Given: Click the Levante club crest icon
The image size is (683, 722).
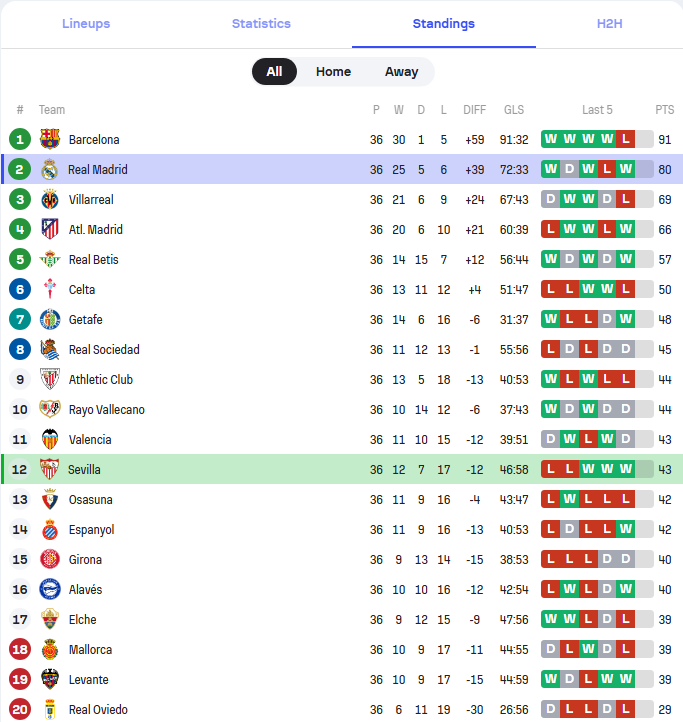Looking at the screenshot, I should [x=50, y=679].
